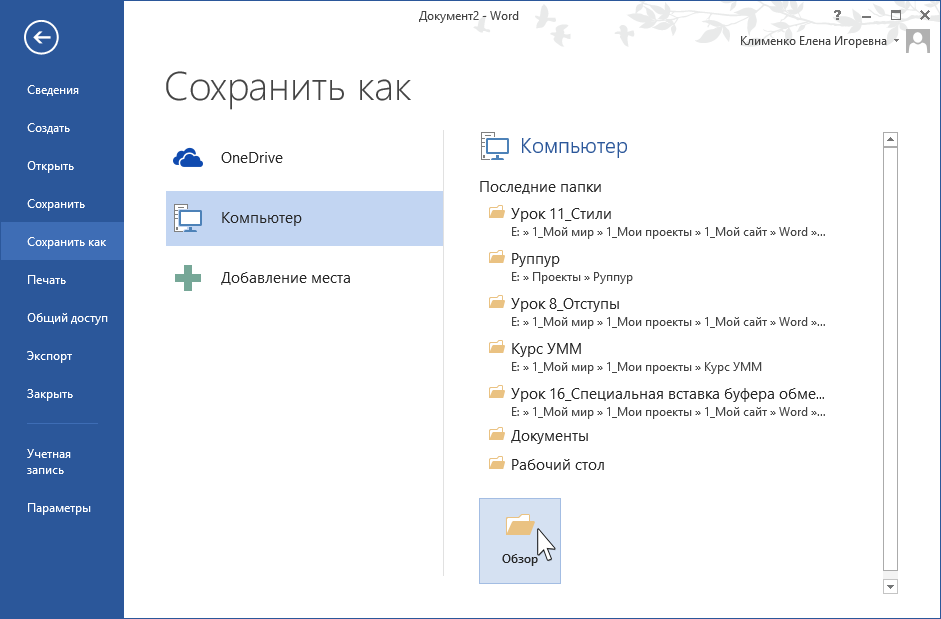Click the vertical scrollbar track of the folder list
The width and height of the screenshot is (941, 619).
(x=891, y=359)
